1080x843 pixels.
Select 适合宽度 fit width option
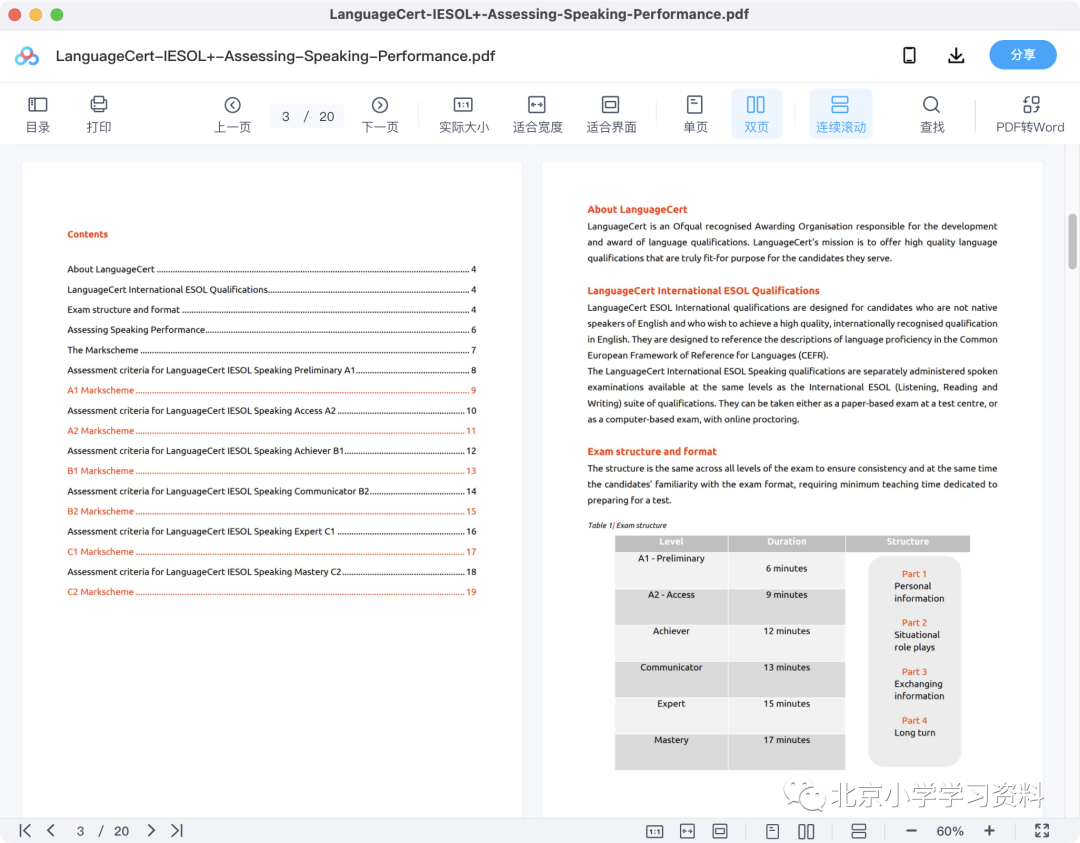click(x=537, y=114)
